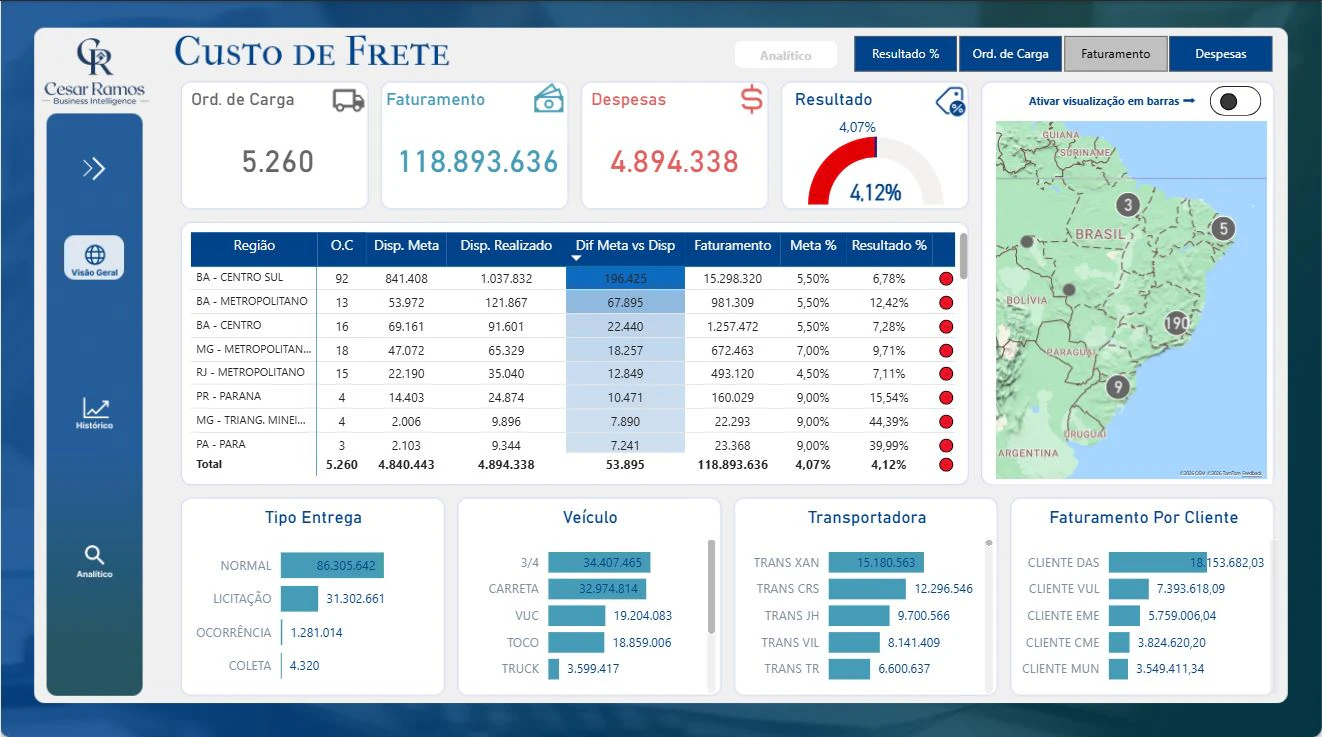Select the TRANS CRS bar in Transportadora
The height and width of the screenshot is (737, 1322).
click(867, 589)
